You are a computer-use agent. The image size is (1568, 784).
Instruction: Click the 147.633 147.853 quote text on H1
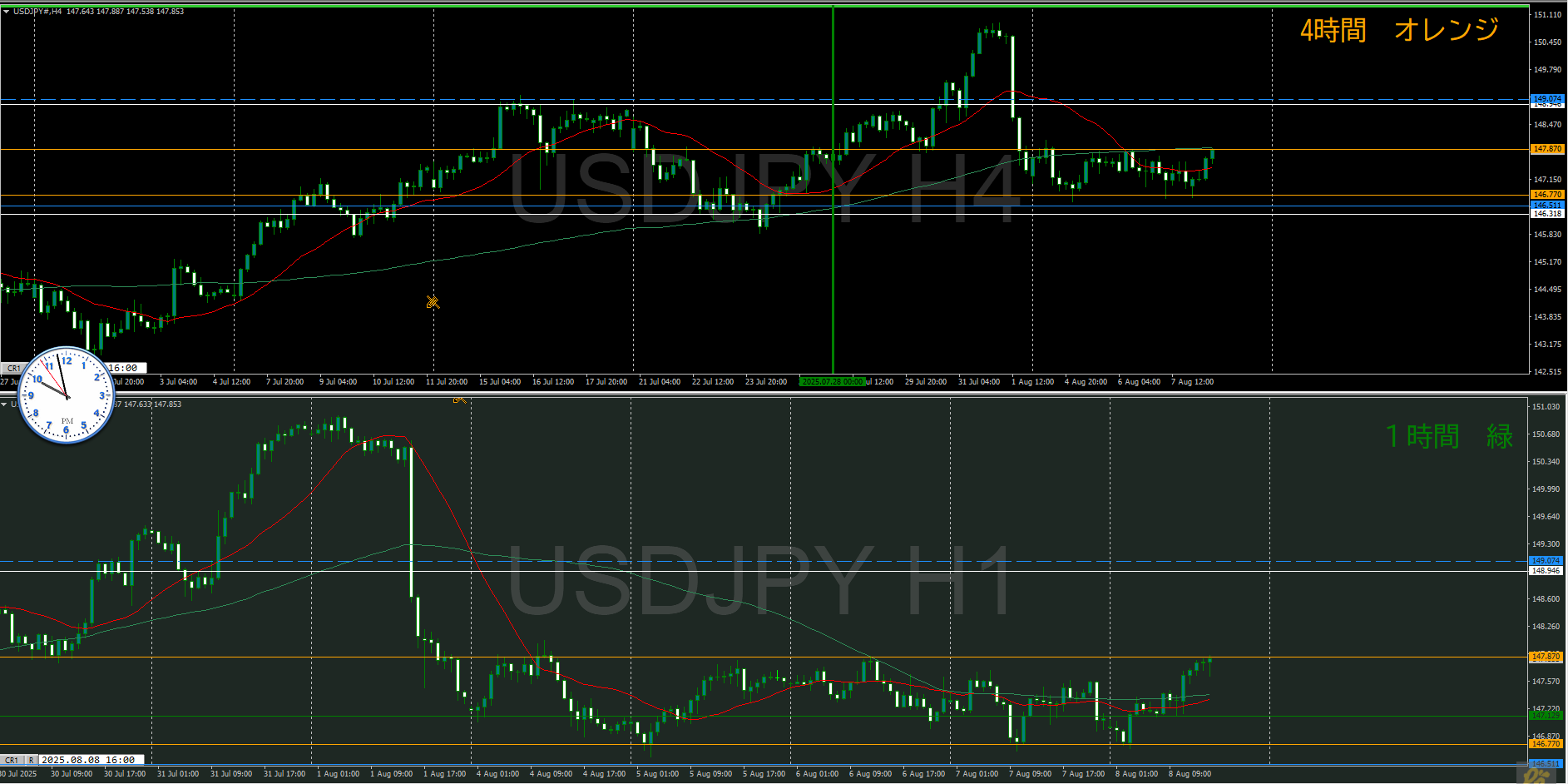tap(152, 404)
